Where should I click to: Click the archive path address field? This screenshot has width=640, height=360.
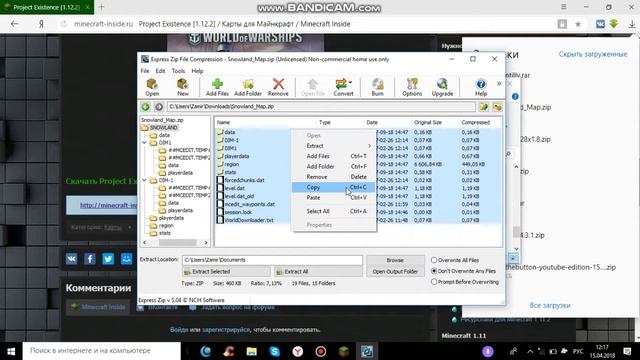coord(321,107)
